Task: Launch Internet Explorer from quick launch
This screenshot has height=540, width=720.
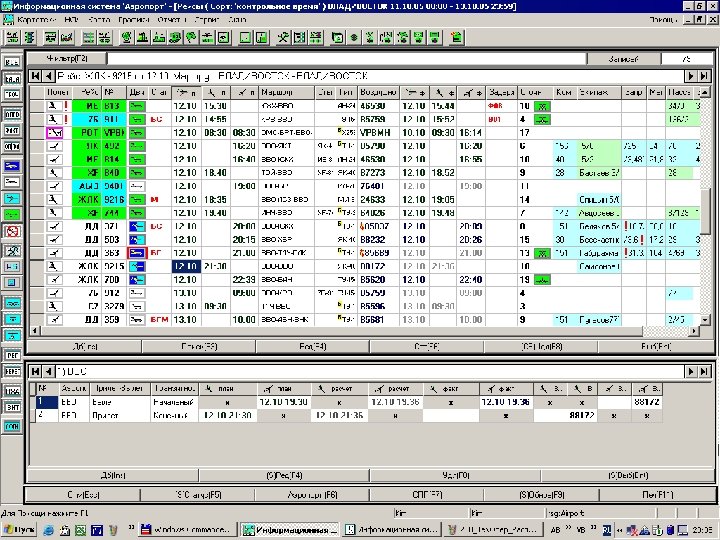Action: tap(48, 530)
